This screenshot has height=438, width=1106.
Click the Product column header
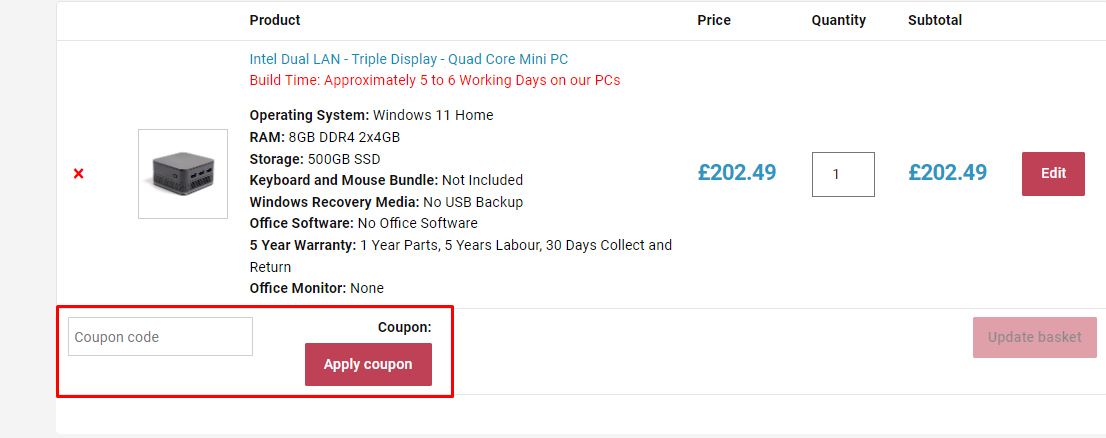click(x=275, y=20)
